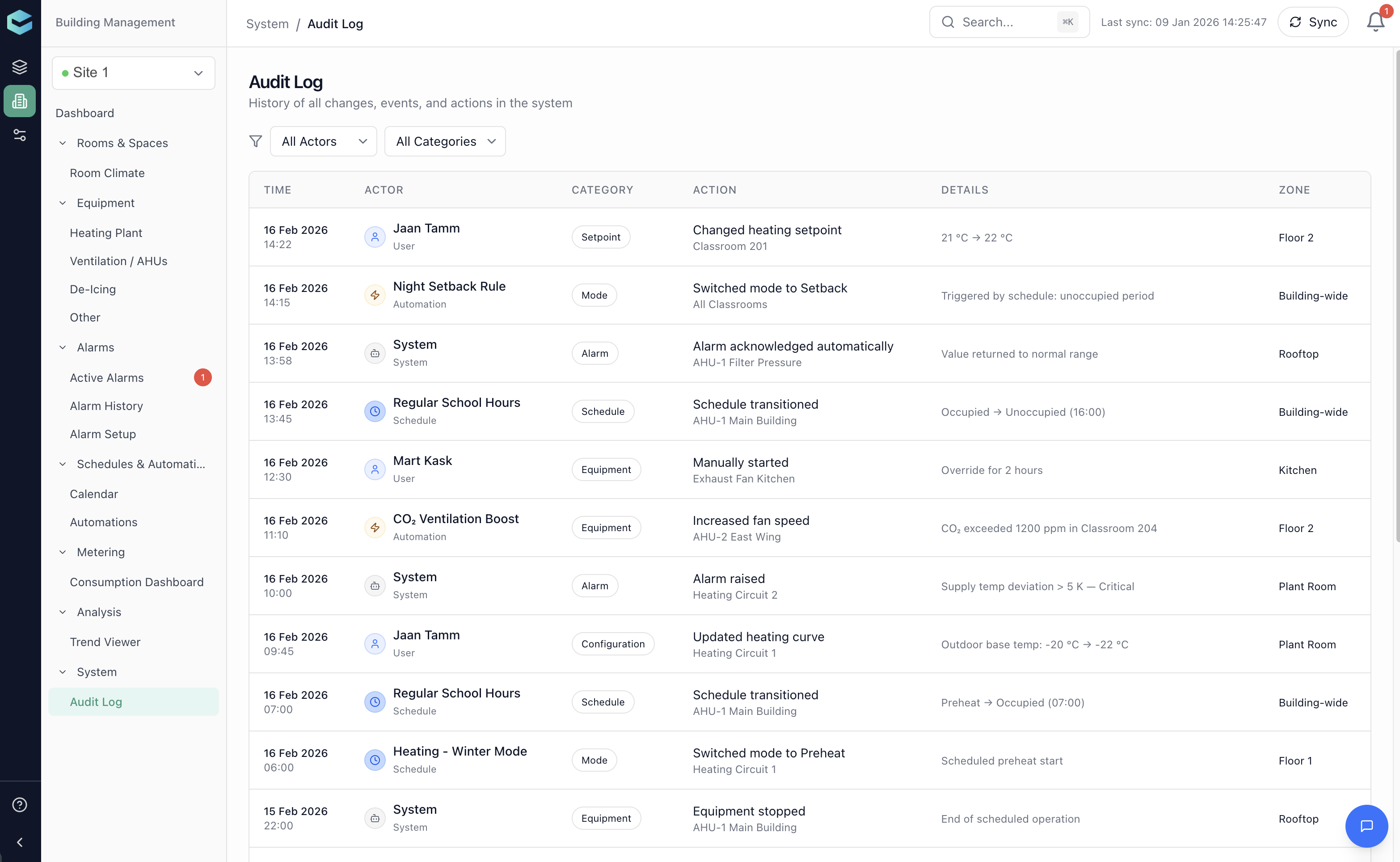
Task: Open the chat bubble floating button
Action: (1366, 825)
